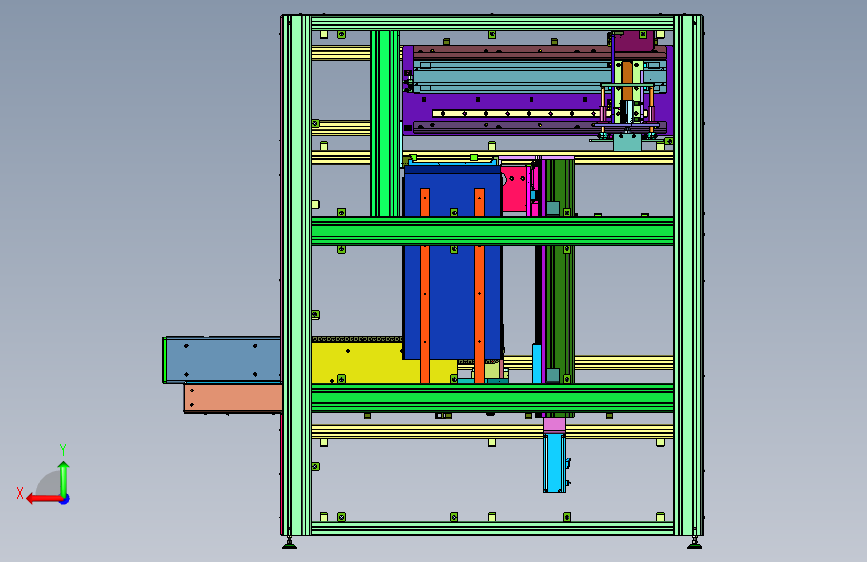Click the red X axis arrow of triad

click(x=43, y=499)
